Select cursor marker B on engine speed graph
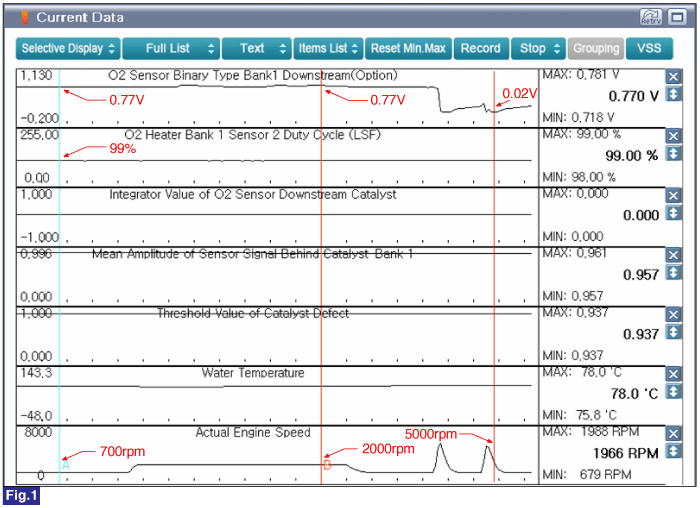The height and width of the screenshot is (508, 700). 327,465
